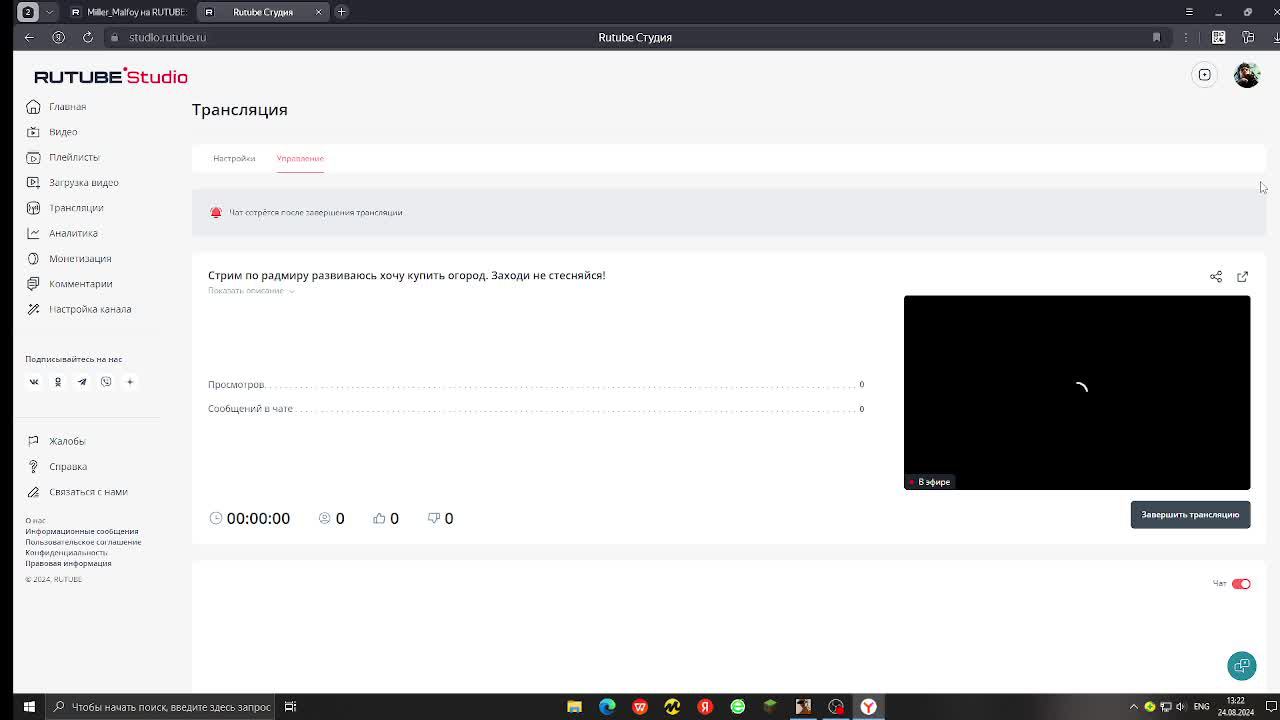The width and height of the screenshot is (1280, 720).
Task: Open the Viber social icon
Action: point(106,382)
